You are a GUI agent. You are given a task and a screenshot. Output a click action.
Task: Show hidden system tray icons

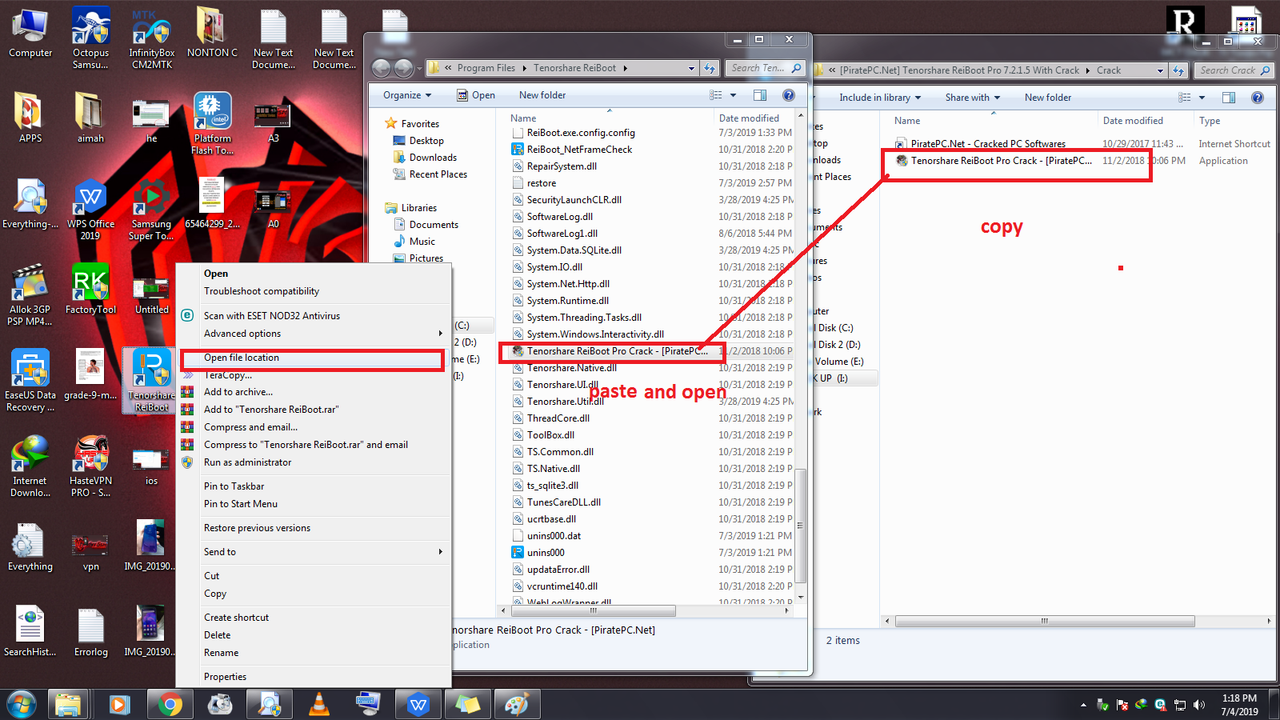pos(1085,704)
